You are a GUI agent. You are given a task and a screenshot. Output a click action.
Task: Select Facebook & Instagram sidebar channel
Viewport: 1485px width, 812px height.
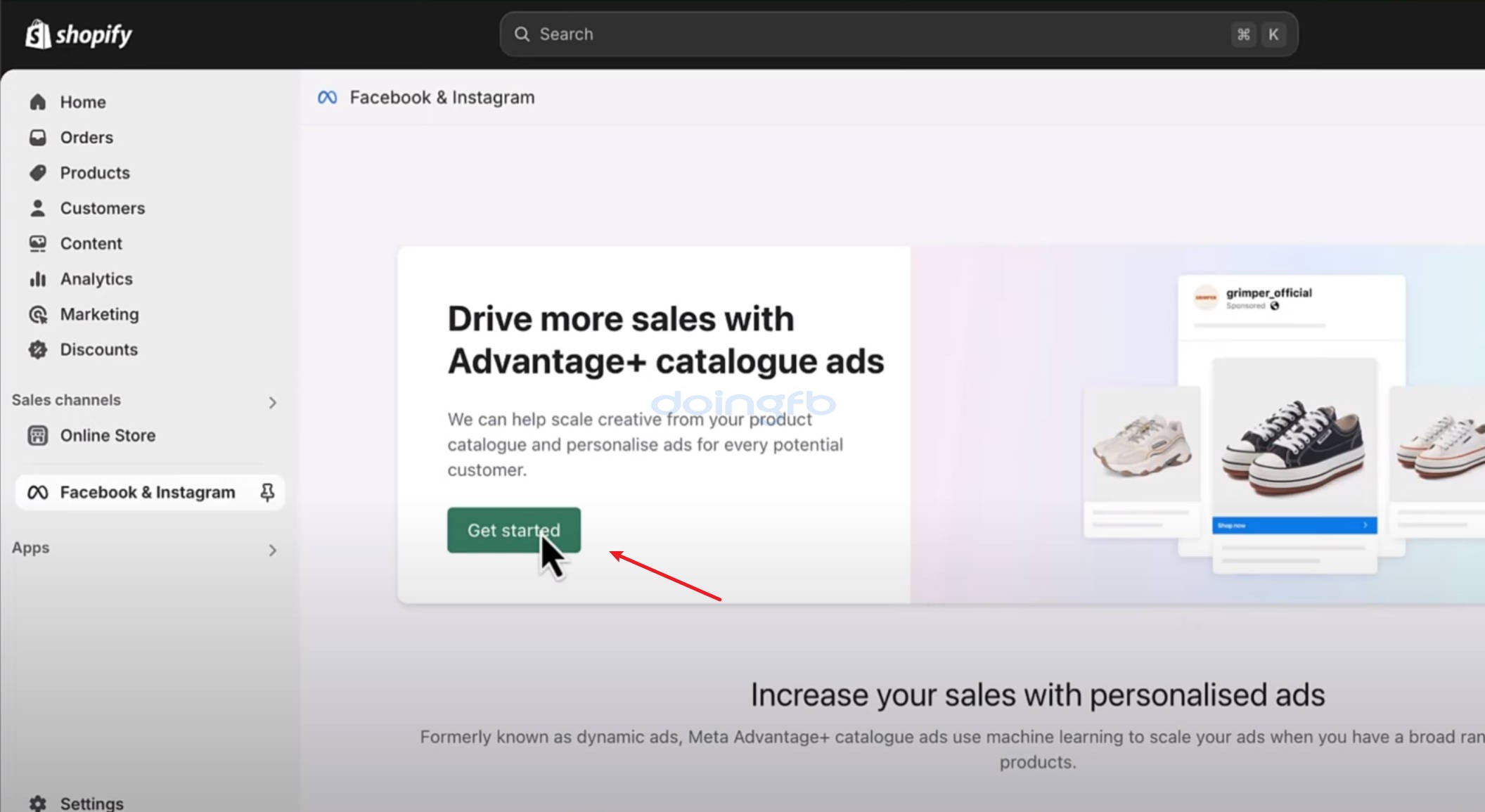pyautogui.click(x=149, y=492)
